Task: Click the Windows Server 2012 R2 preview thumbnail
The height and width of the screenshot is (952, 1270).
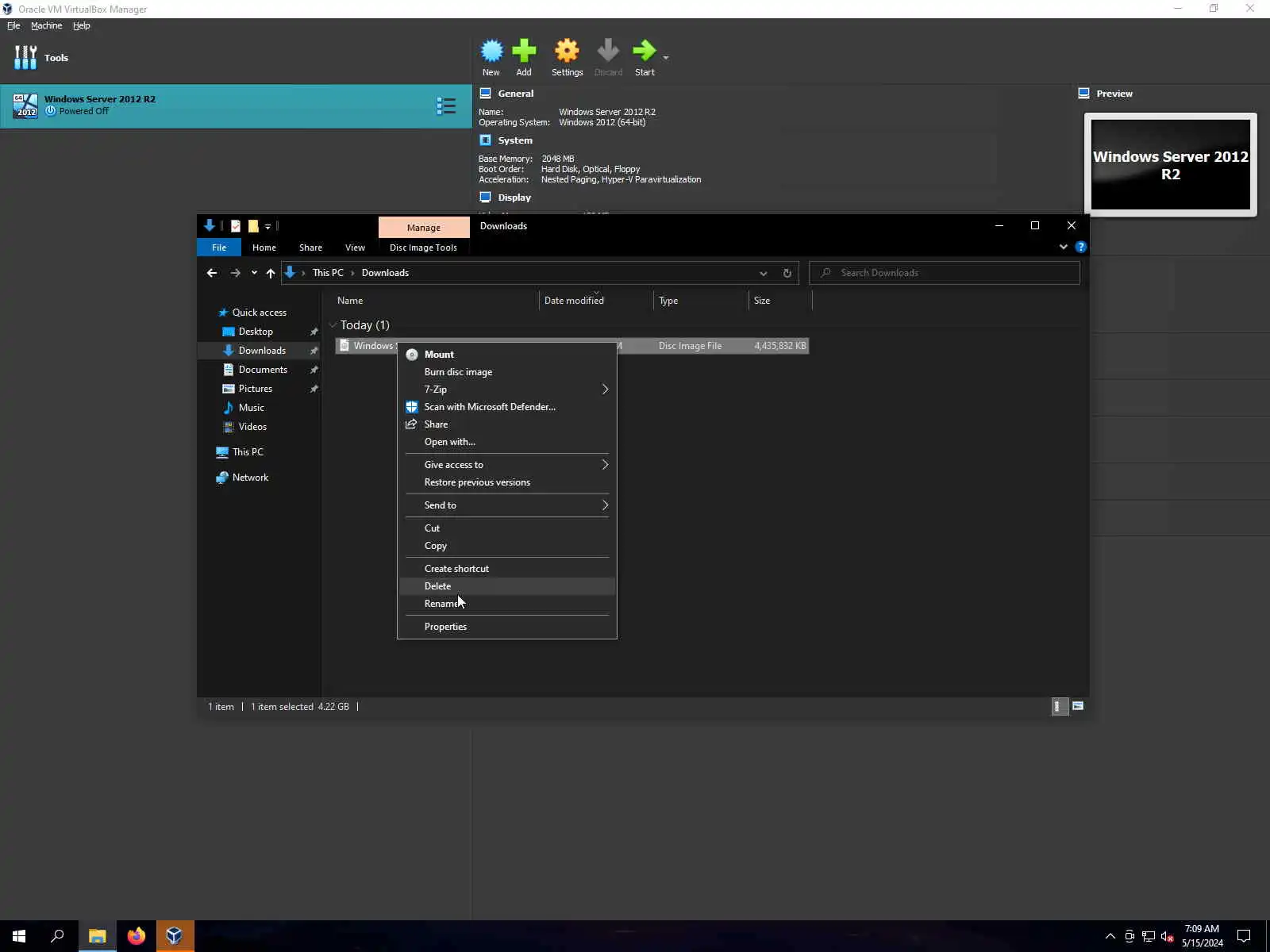Action: click(x=1170, y=164)
